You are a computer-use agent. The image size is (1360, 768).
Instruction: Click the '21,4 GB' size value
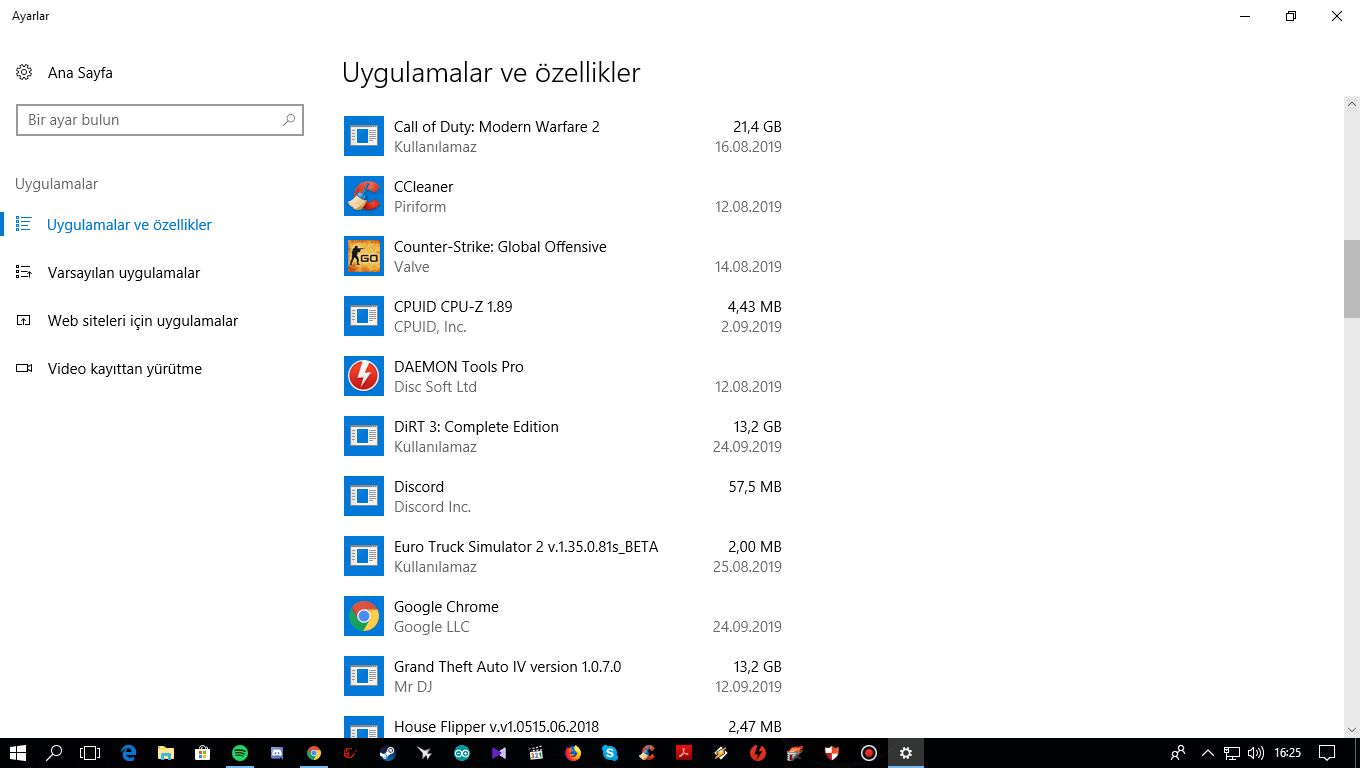point(757,127)
